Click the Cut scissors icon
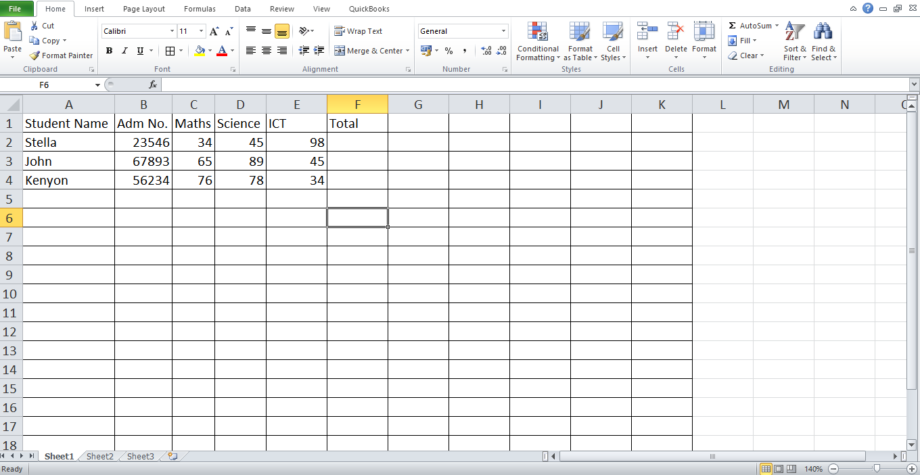The height and width of the screenshot is (475, 920). click(x=35, y=26)
